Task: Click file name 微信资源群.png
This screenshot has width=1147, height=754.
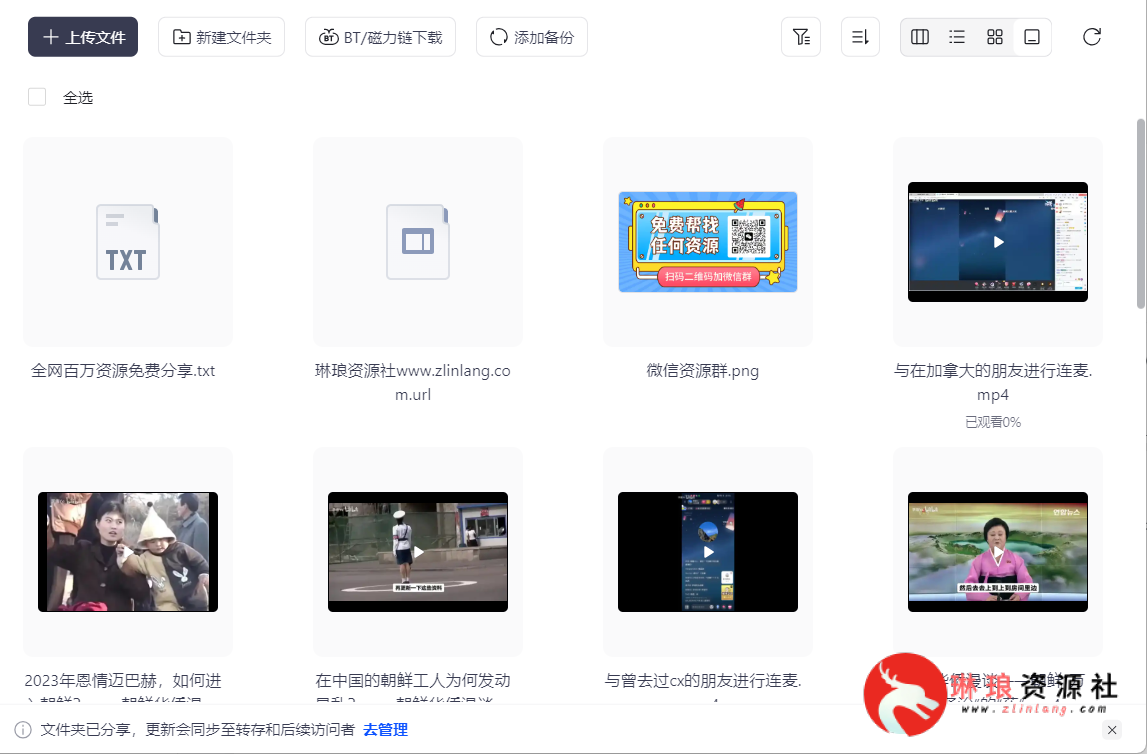Action: (x=702, y=371)
